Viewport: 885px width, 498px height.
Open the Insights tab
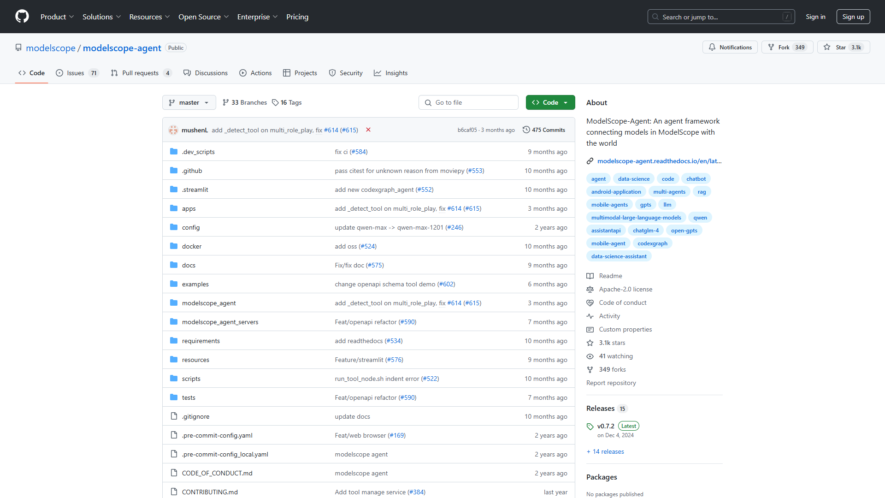pyautogui.click(x=391, y=73)
